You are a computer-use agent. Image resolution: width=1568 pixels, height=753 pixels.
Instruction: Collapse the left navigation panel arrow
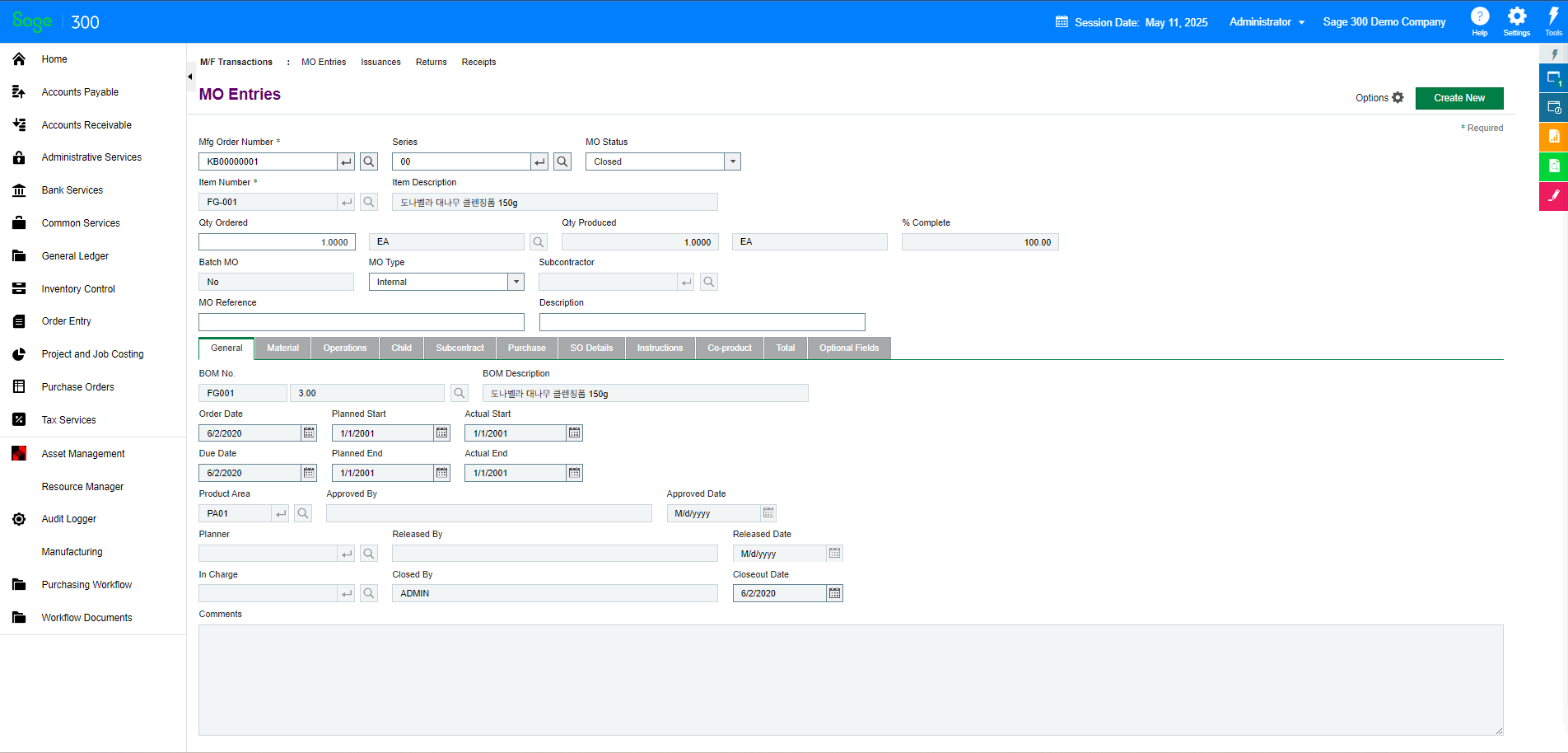pos(190,77)
